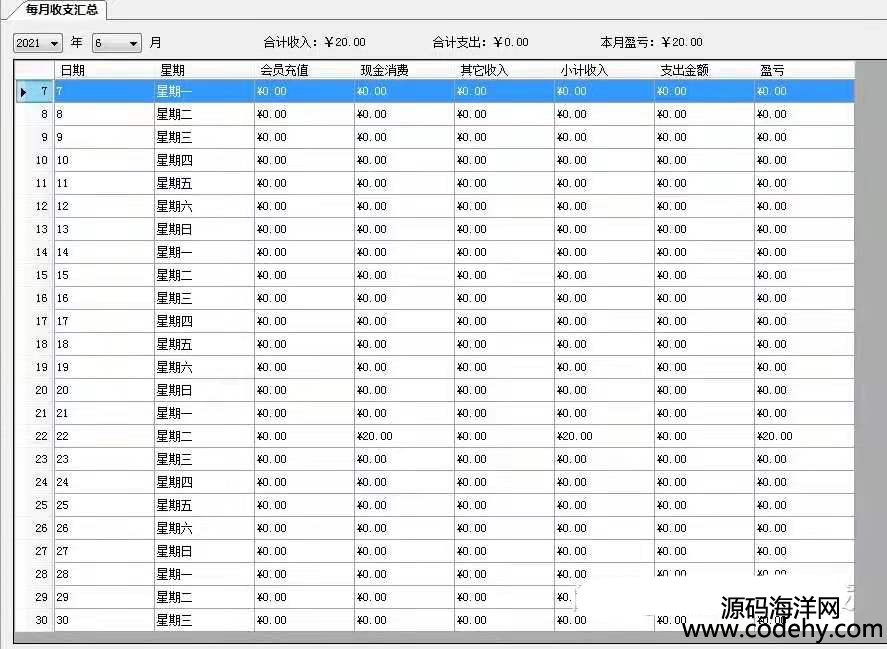Select the row selector arrow for row 7
Screen dimensions: 887x649
(23, 91)
